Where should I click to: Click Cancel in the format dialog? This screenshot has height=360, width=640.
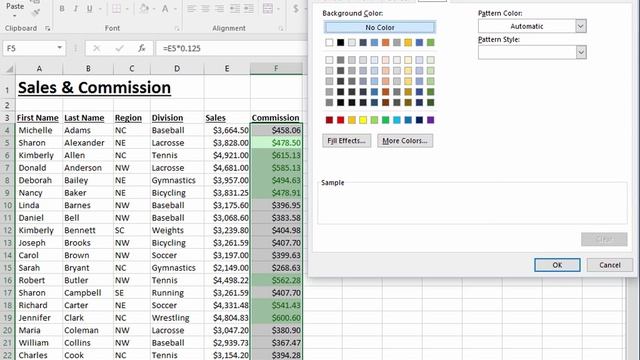pos(610,265)
